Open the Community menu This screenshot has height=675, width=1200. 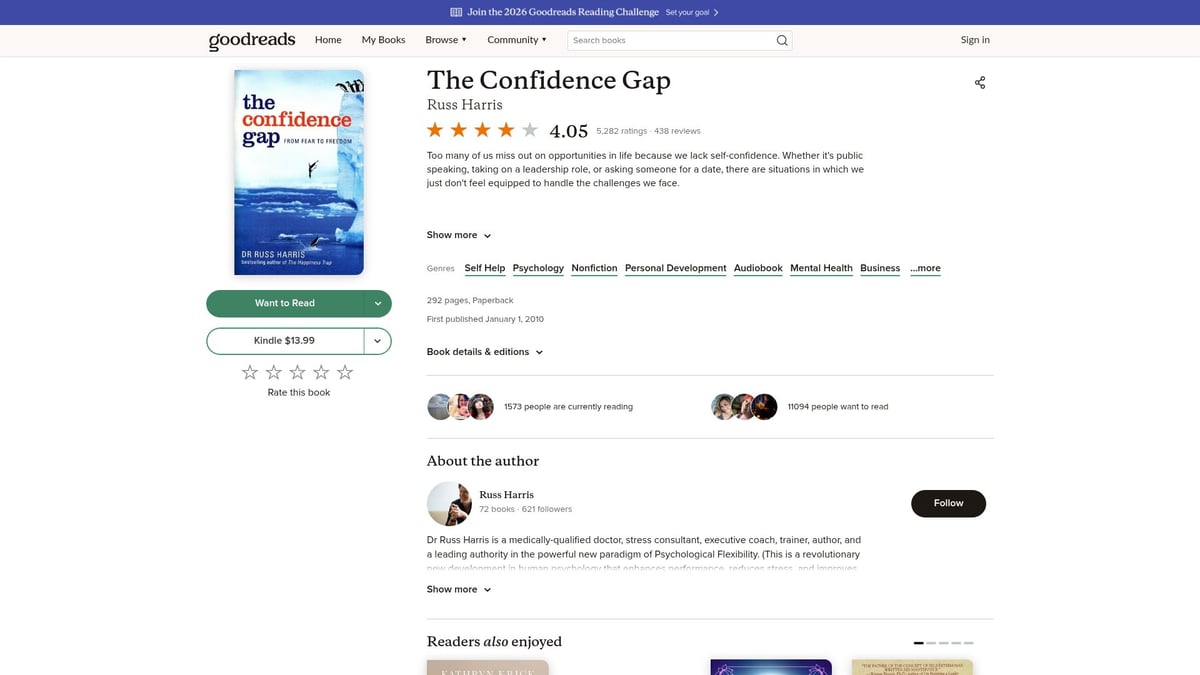(x=516, y=40)
